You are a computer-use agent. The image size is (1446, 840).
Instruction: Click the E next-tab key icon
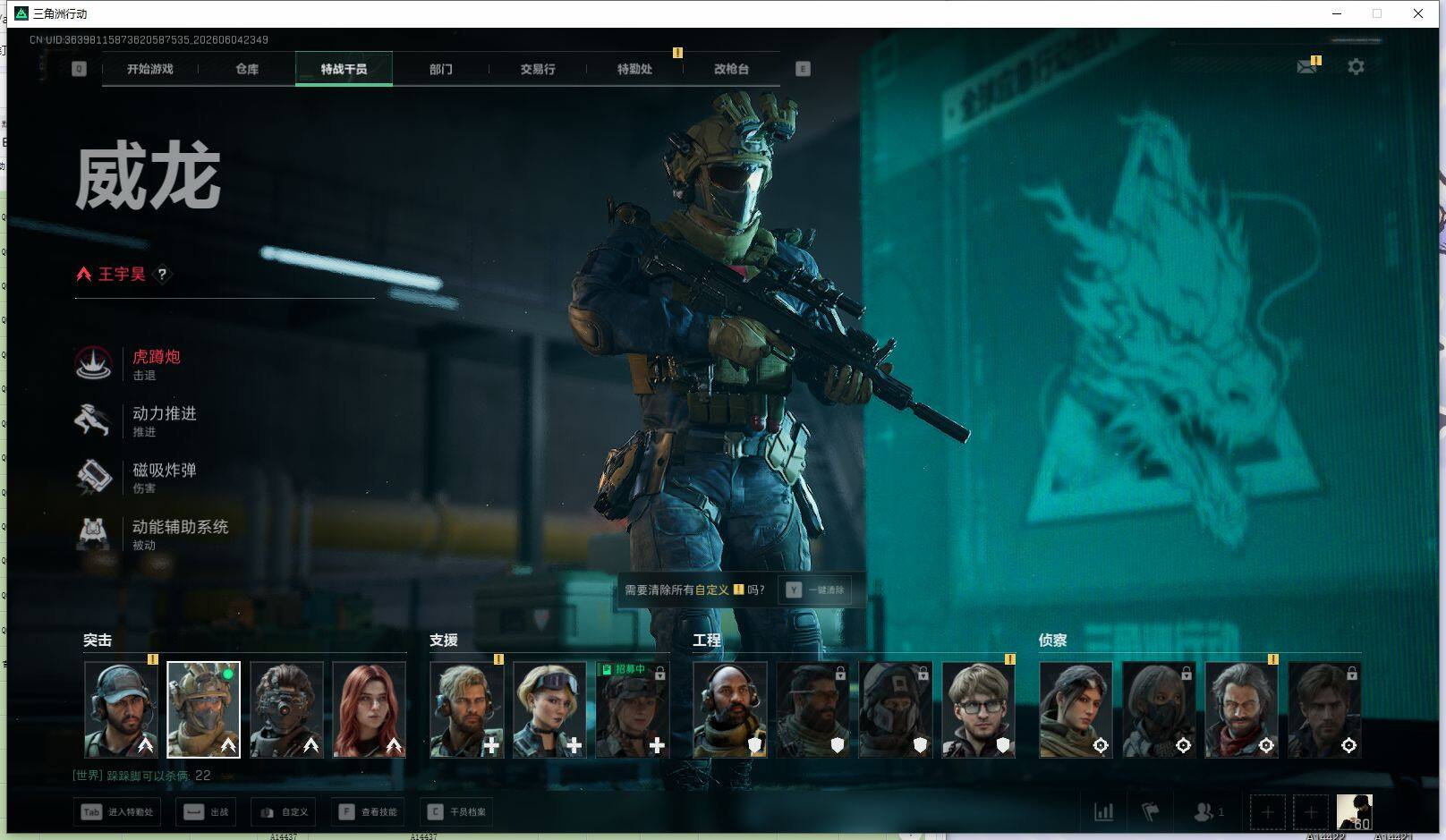click(x=803, y=69)
